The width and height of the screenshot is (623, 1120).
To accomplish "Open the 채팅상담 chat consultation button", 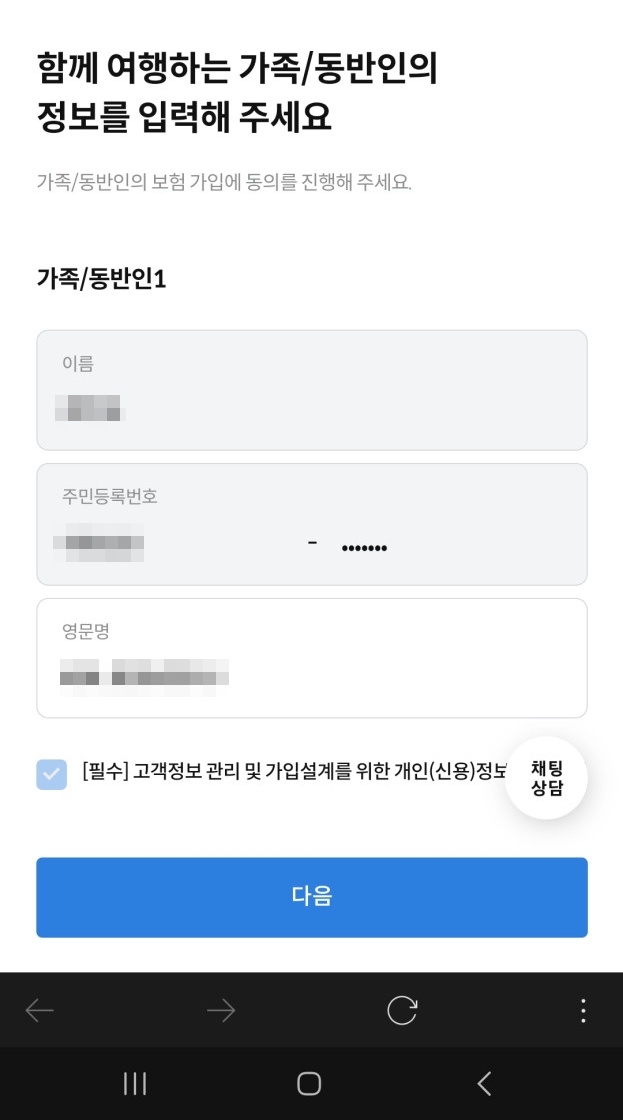I will (546, 778).
